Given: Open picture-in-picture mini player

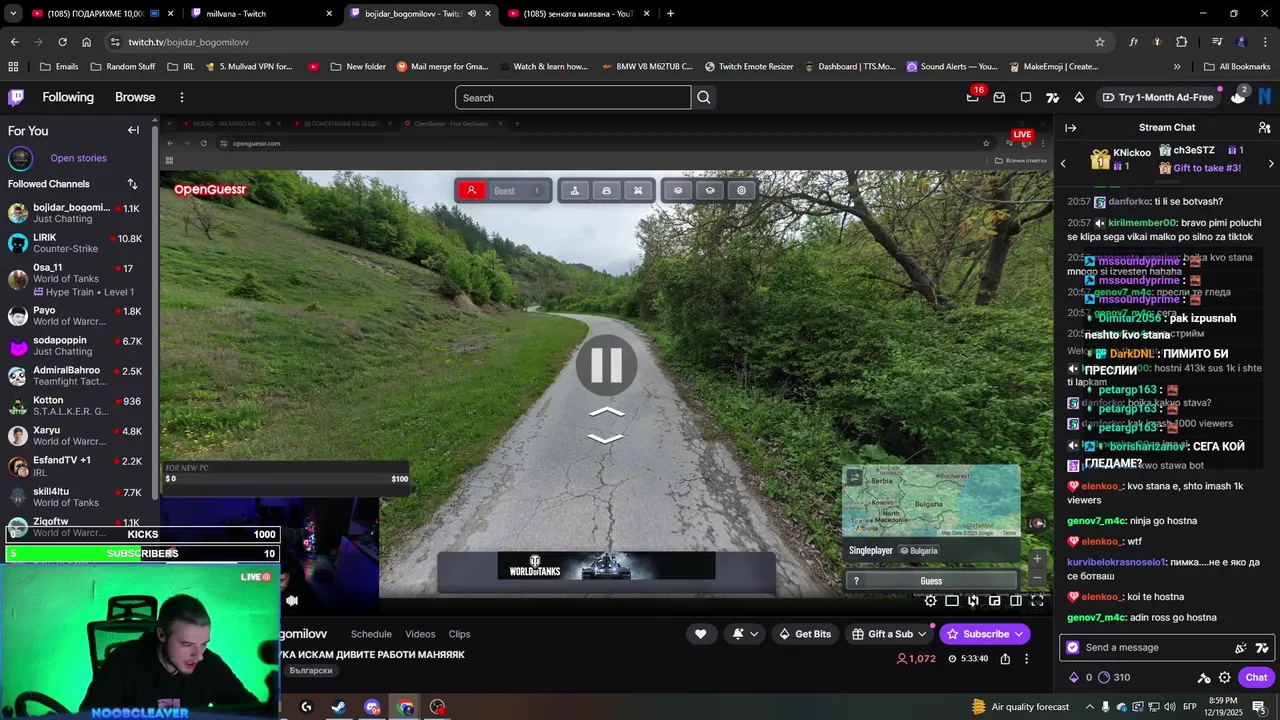Looking at the screenshot, I should 995,601.
